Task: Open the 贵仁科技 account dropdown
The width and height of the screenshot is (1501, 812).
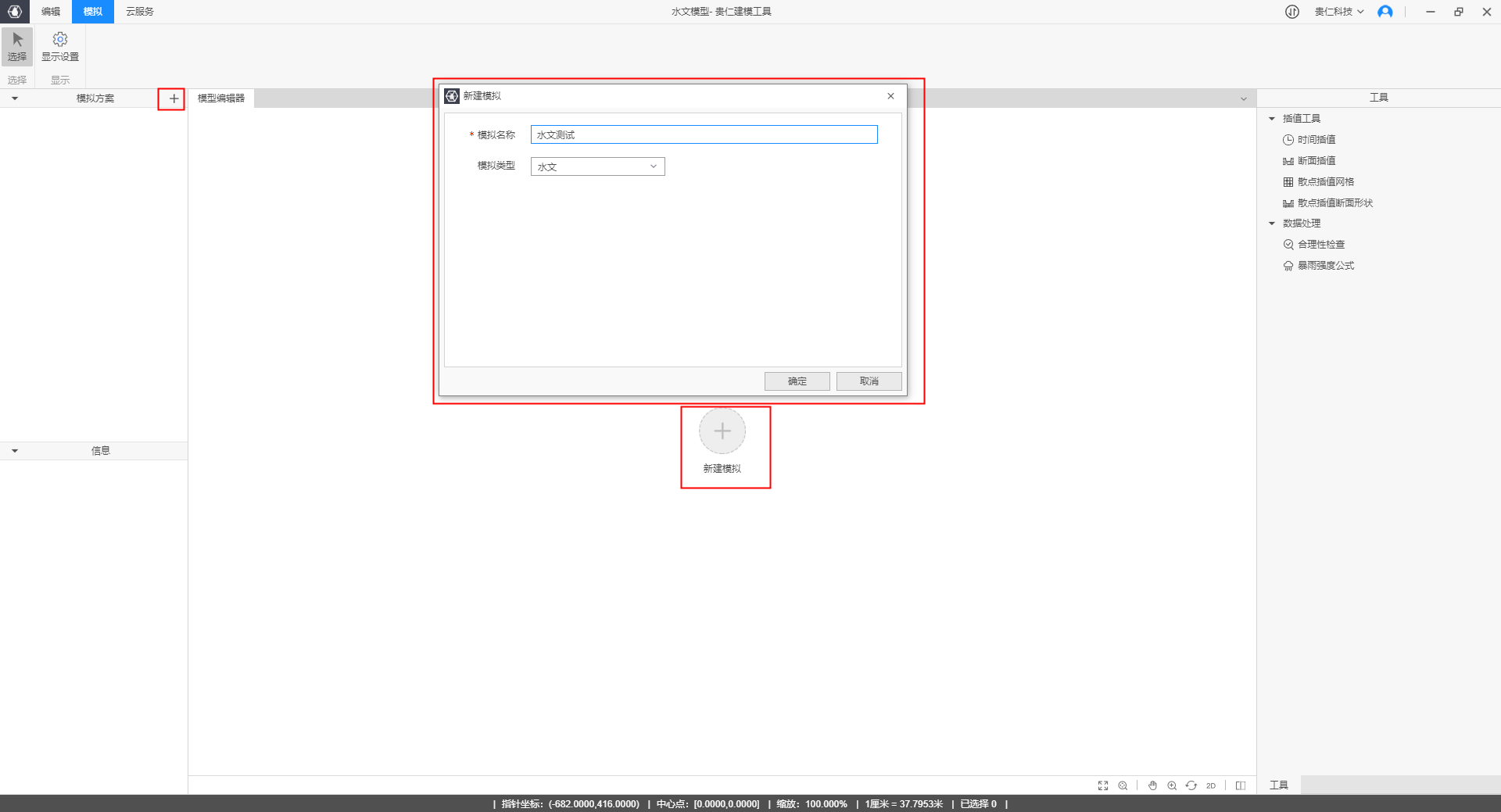Action: point(1338,12)
